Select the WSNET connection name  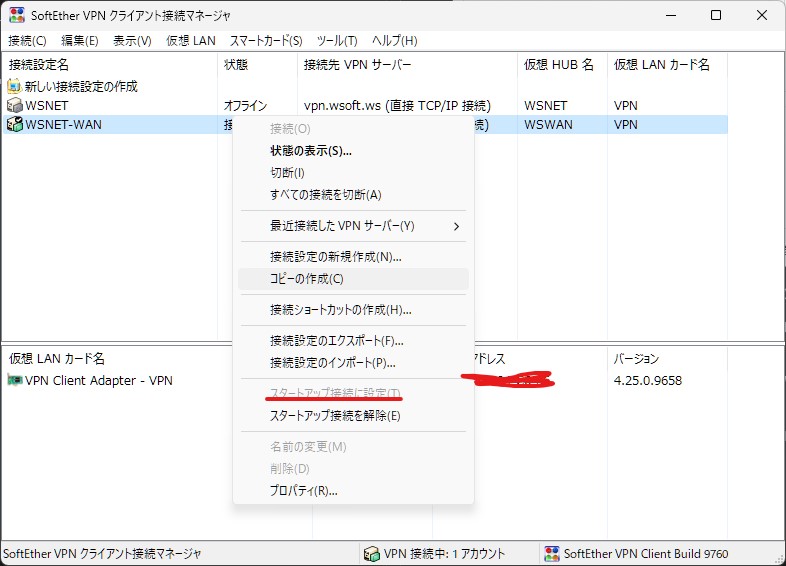click(47, 106)
